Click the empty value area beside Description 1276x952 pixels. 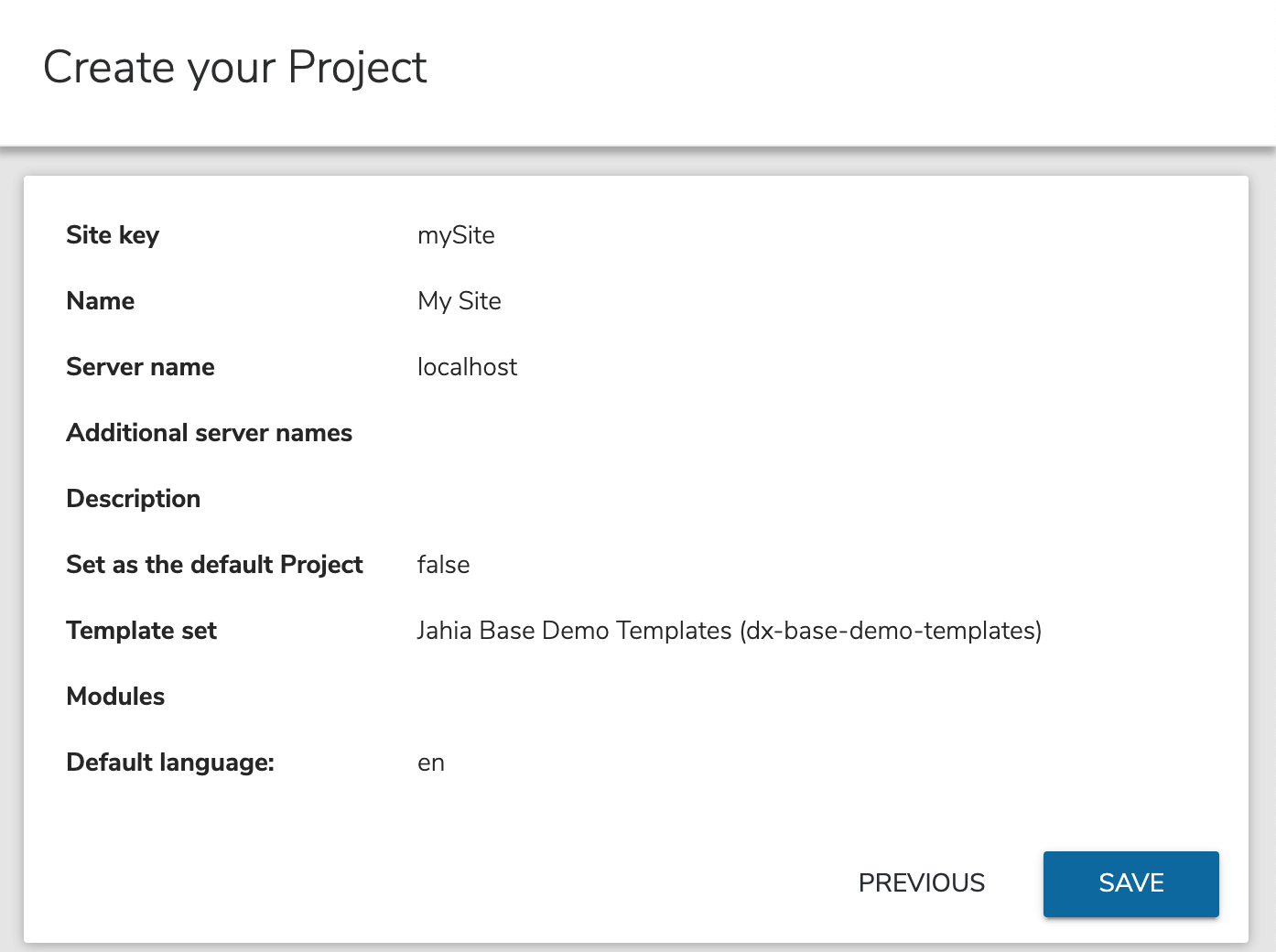pyautogui.click(x=641, y=499)
